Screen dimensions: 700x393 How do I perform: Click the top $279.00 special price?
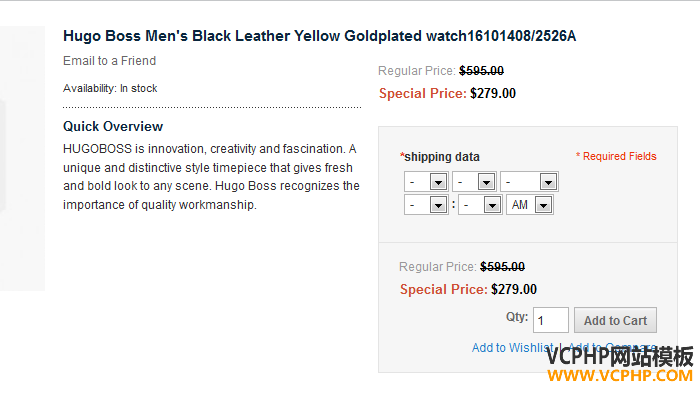(493, 93)
